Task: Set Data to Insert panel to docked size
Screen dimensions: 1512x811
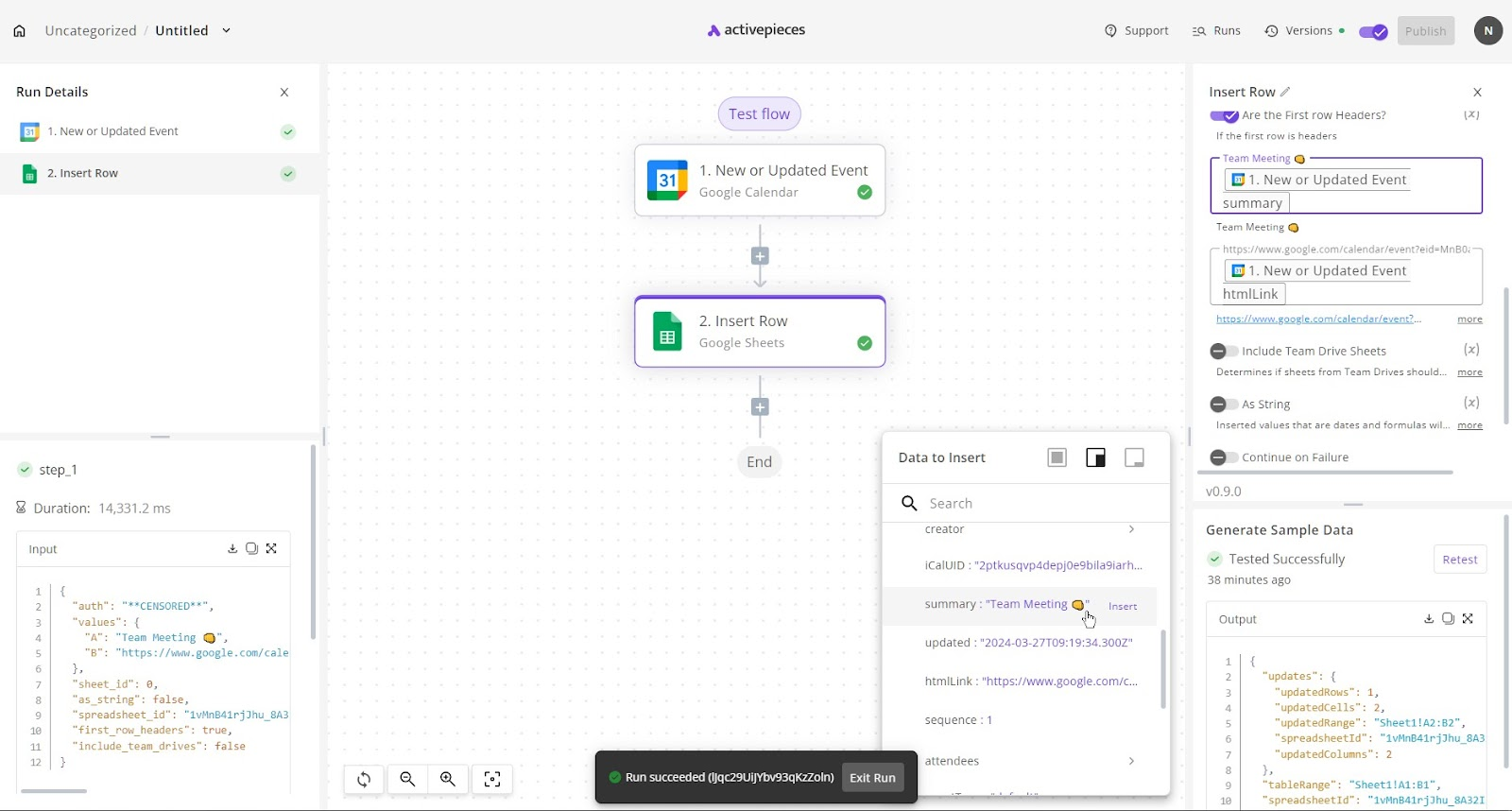Action: click(1096, 457)
